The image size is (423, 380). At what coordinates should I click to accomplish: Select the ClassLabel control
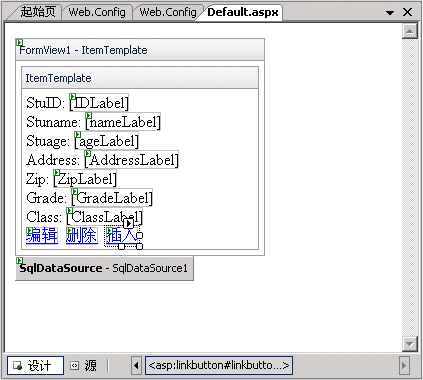click(104, 217)
